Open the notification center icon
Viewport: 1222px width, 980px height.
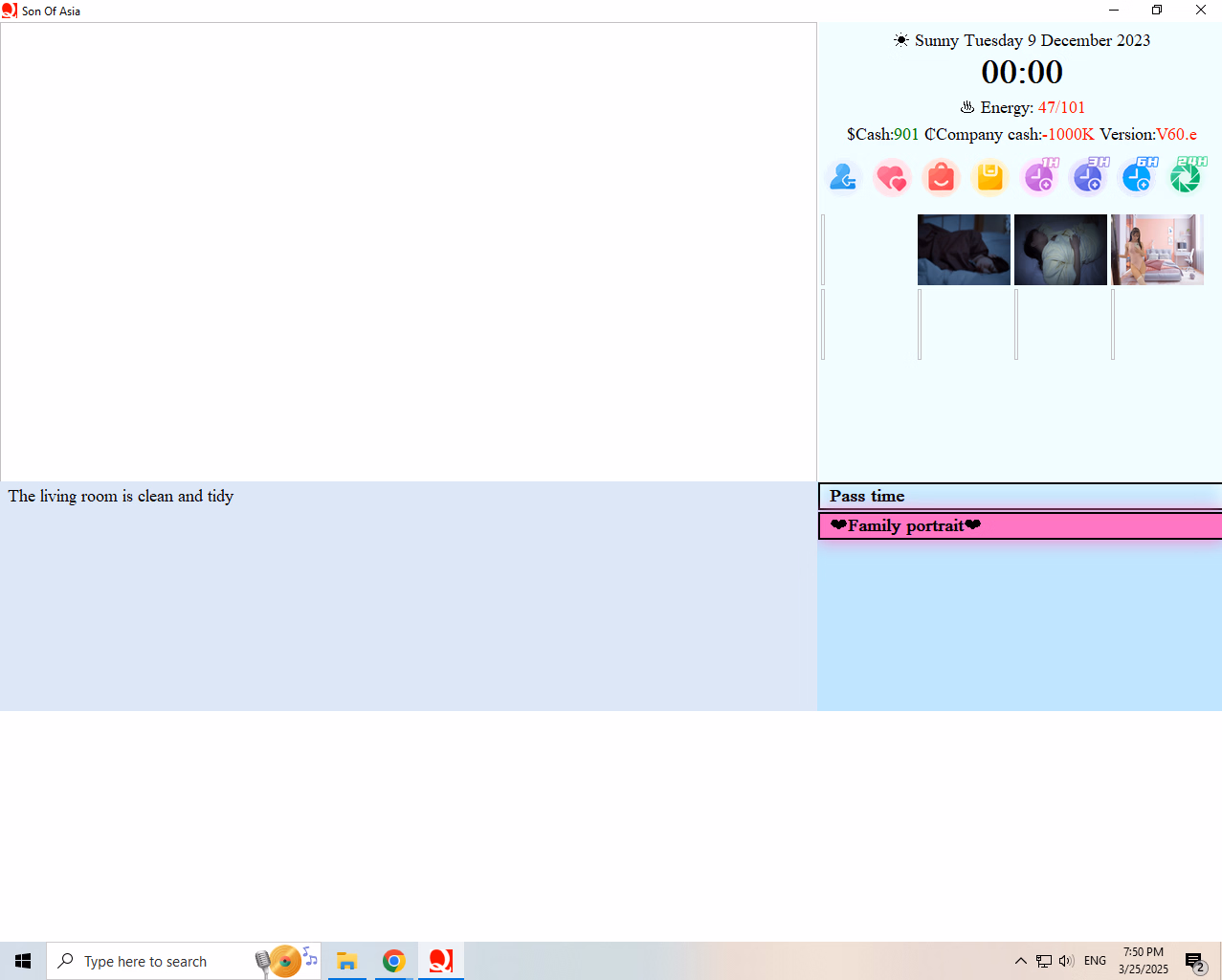tap(1194, 962)
